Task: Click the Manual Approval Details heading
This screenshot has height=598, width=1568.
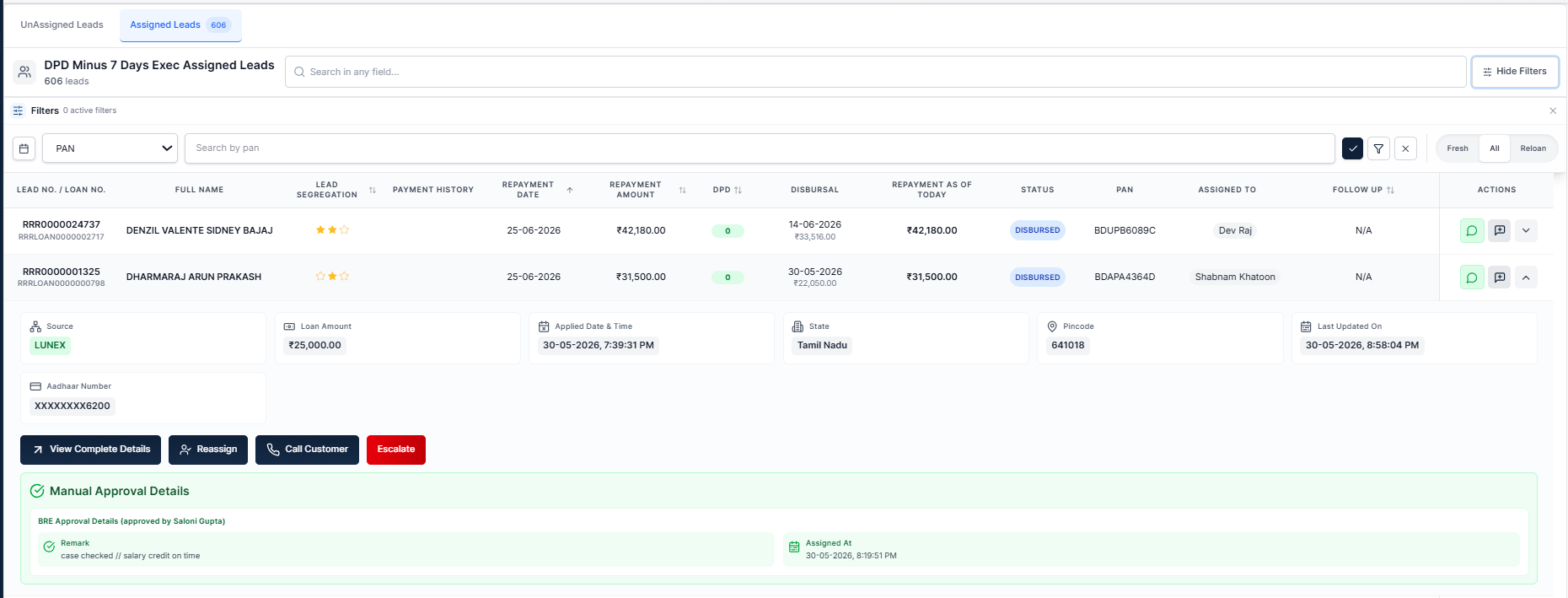Action: point(119,491)
